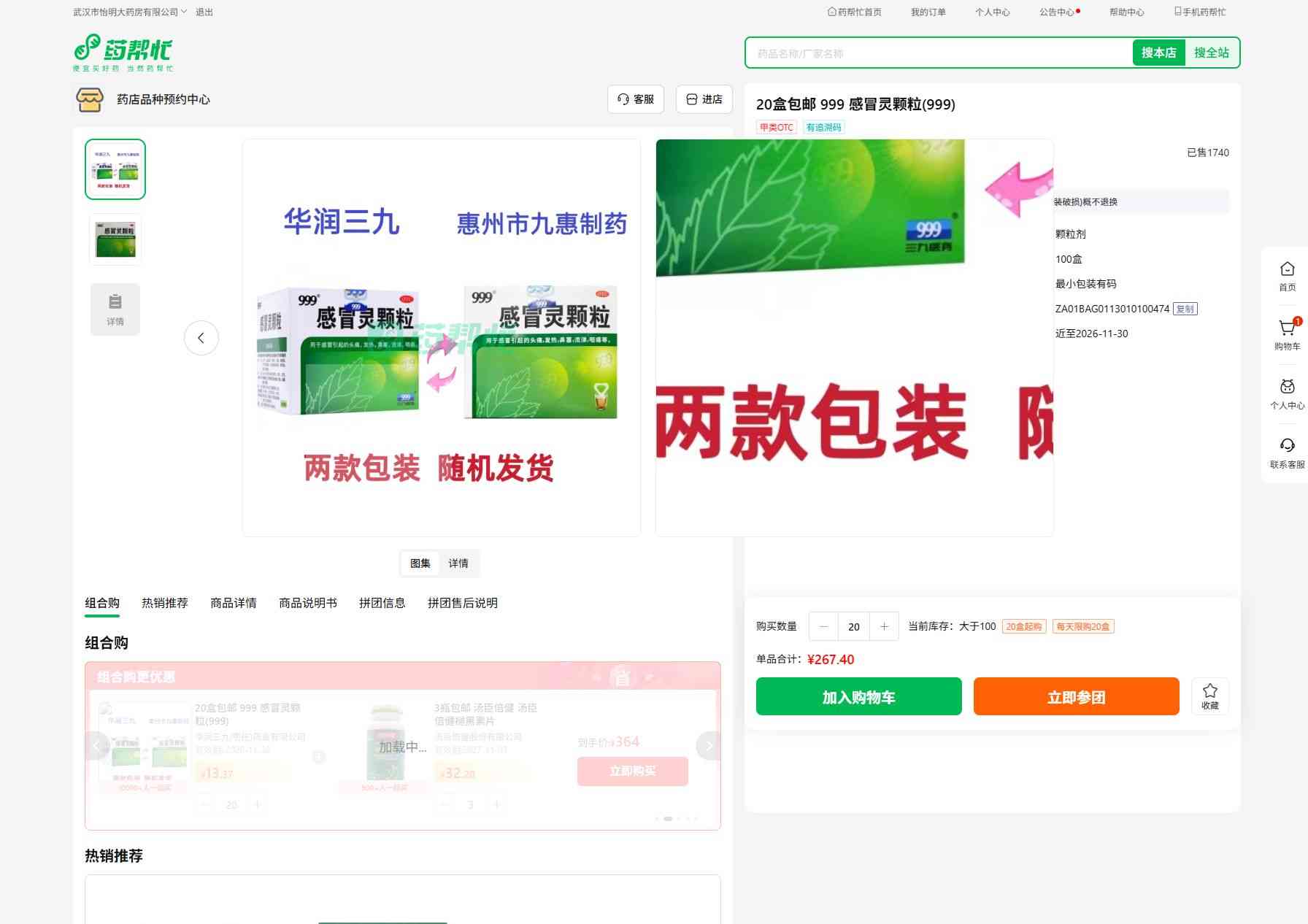Click the store icon beside 药店品种预约中心
The height and width of the screenshot is (924, 1308).
(90, 99)
